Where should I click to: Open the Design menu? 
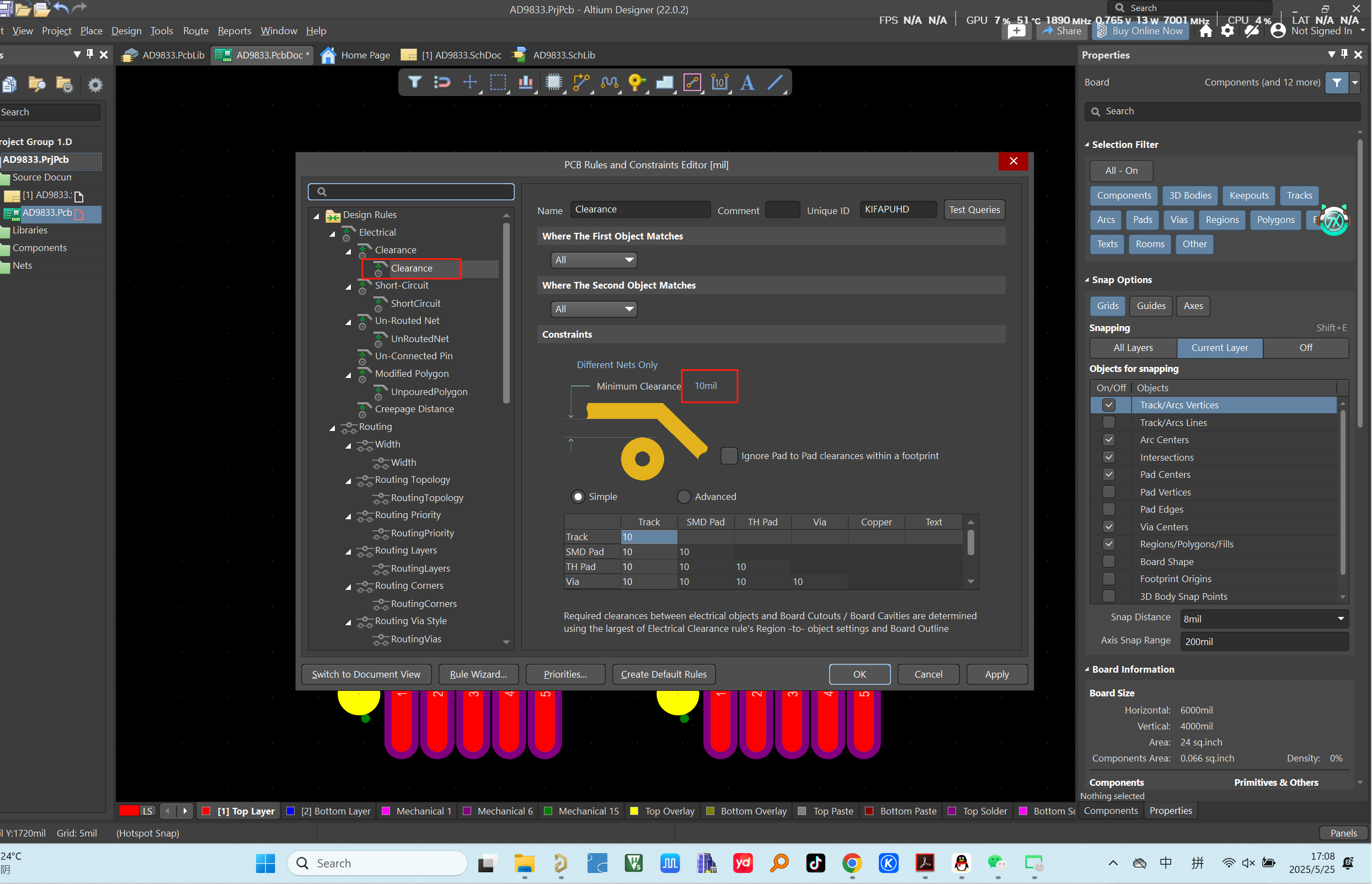(126, 31)
